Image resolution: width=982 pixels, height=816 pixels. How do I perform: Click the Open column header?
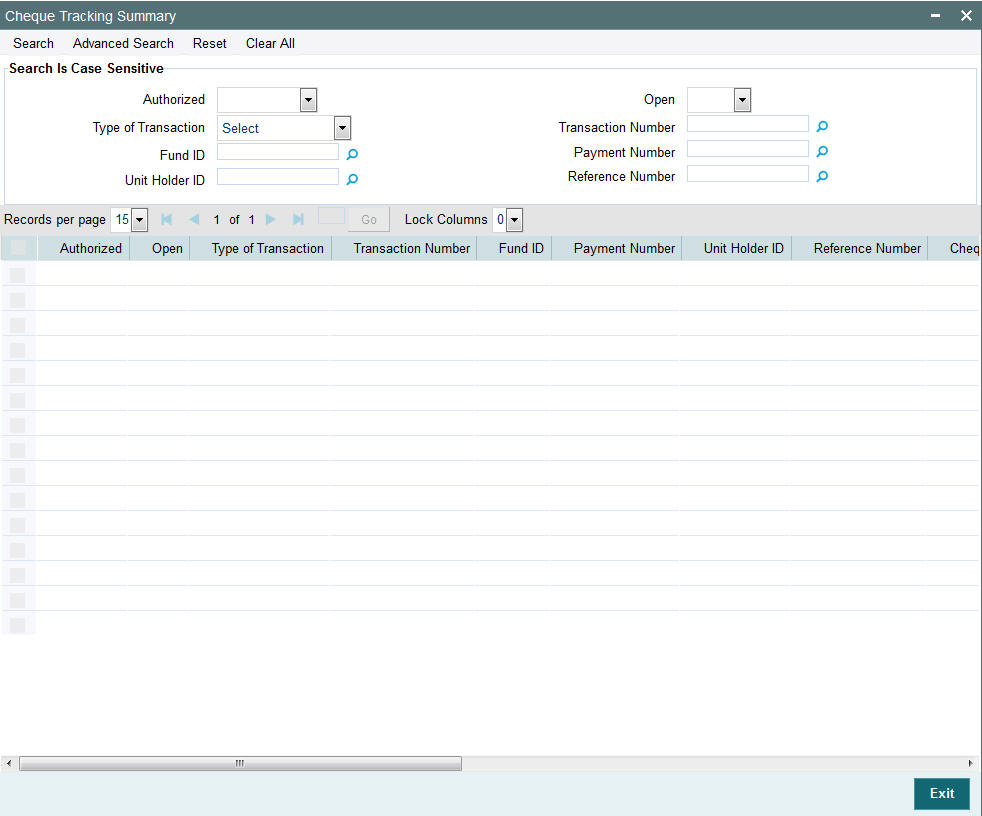pyautogui.click(x=167, y=248)
